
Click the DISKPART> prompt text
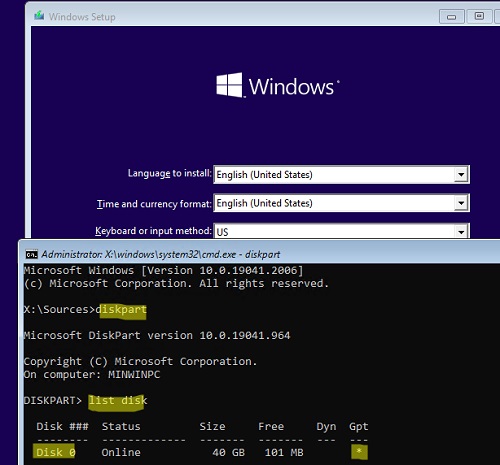click(x=53, y=400)
